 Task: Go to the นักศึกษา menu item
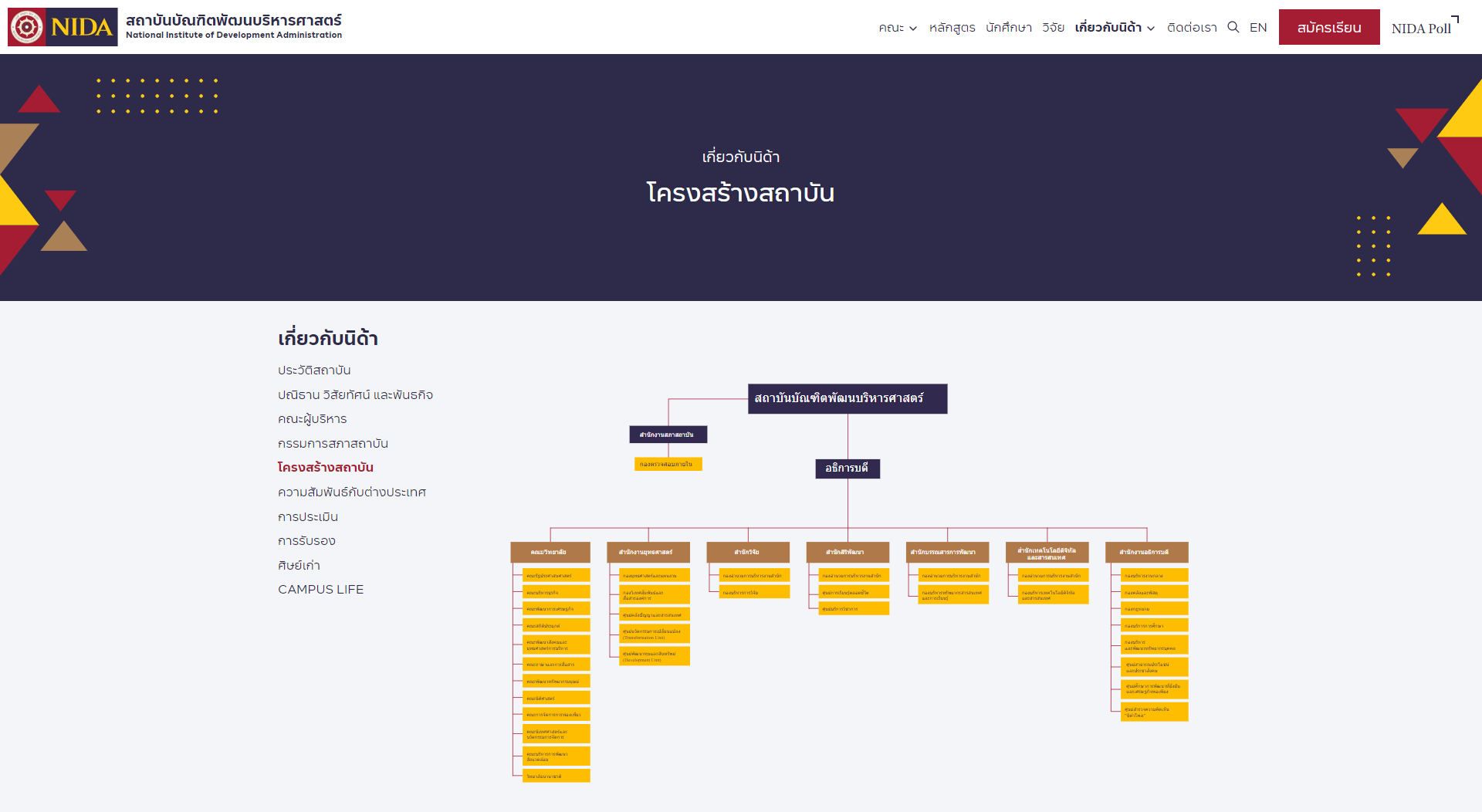coord(1008,28)
